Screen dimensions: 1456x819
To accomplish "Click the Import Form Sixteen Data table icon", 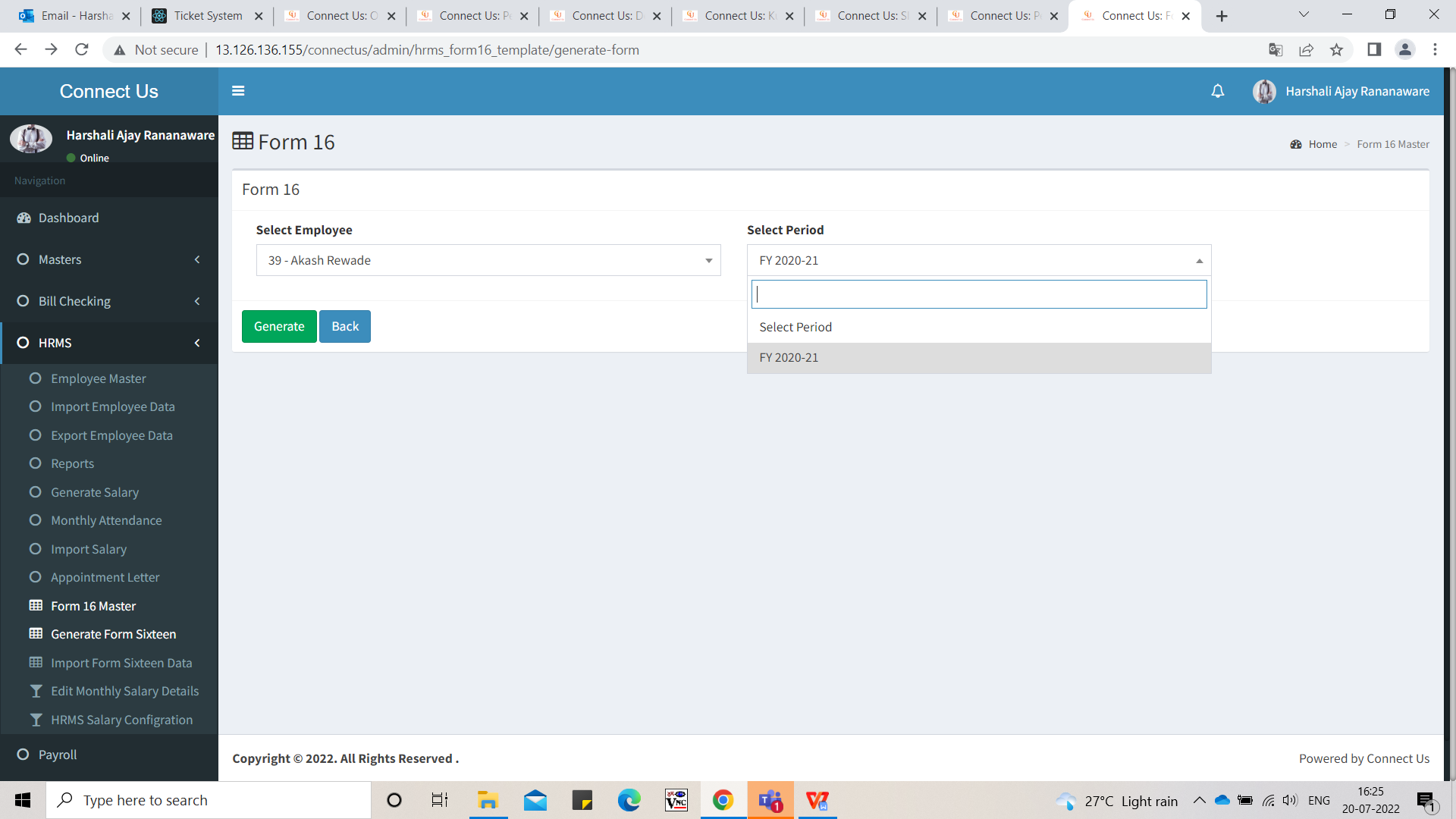I will (x=36, y=662).
